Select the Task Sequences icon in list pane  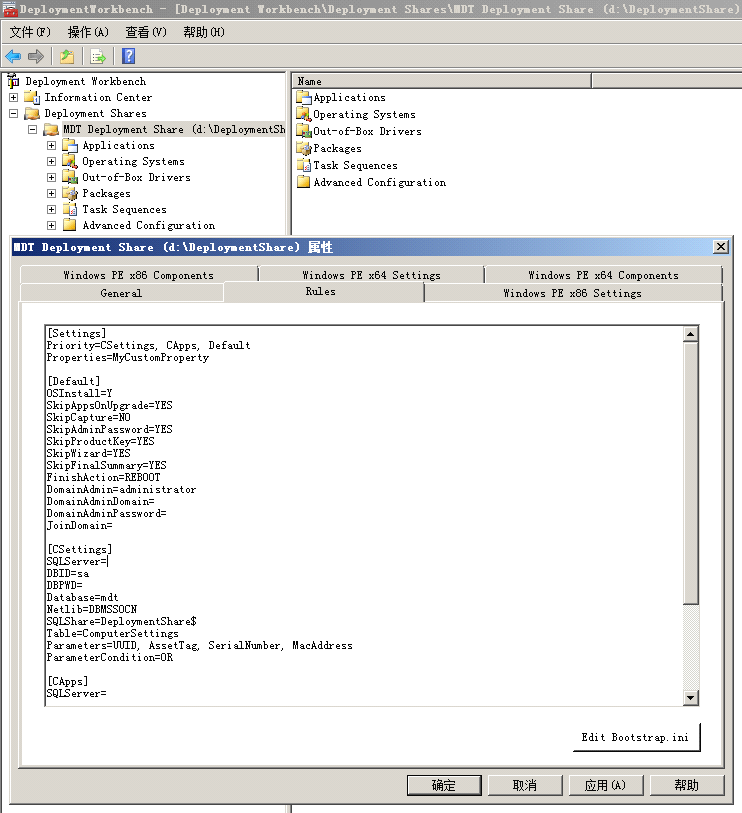304,165
